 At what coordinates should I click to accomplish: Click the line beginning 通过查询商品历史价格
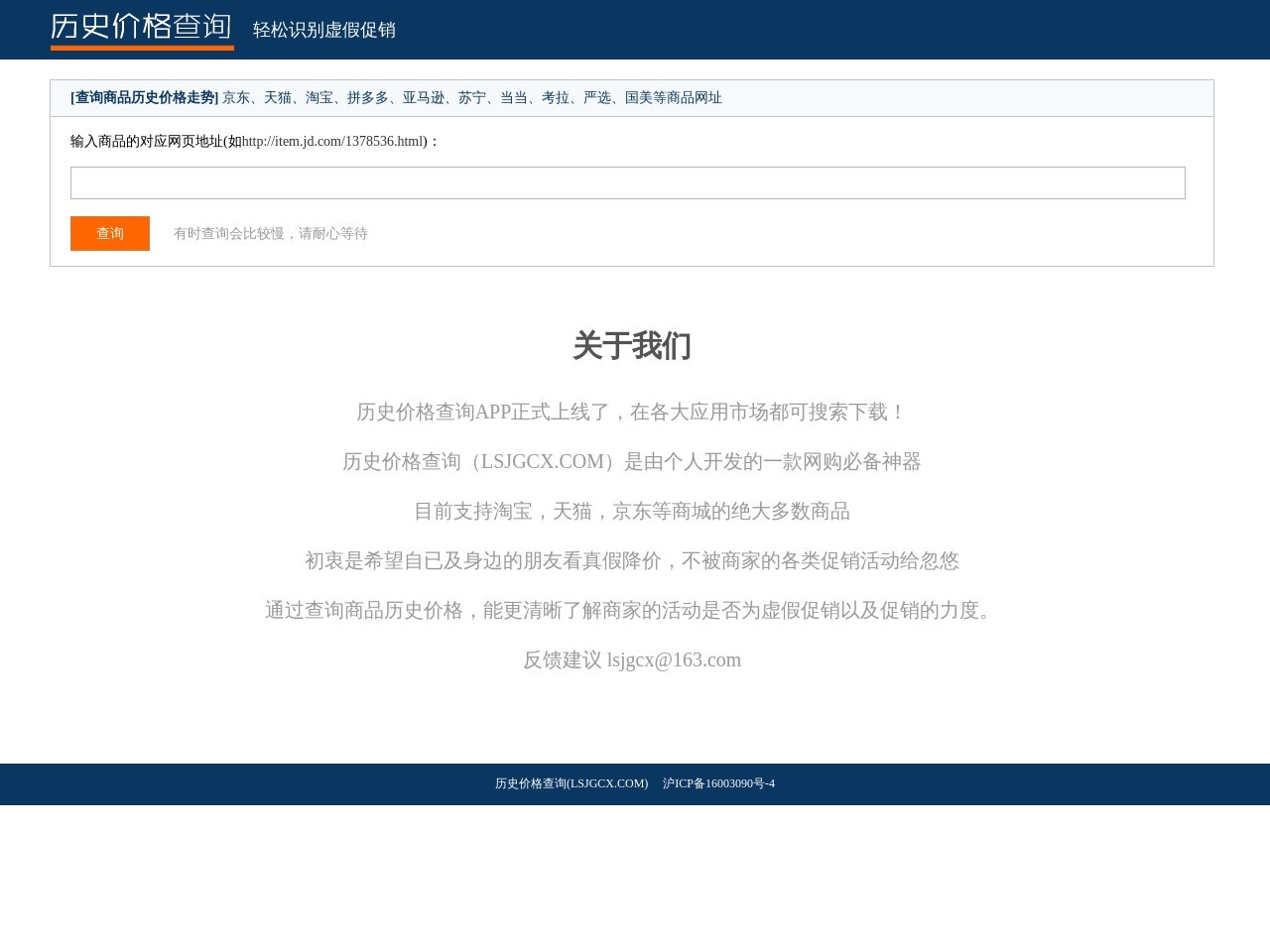tap(632, 610)
